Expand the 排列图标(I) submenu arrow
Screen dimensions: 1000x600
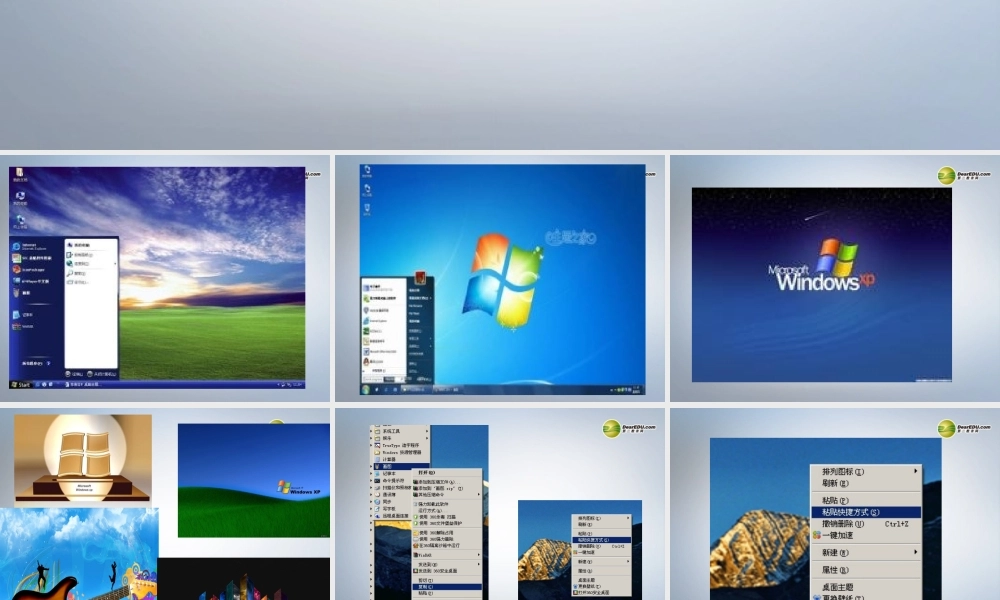[915, 471]
